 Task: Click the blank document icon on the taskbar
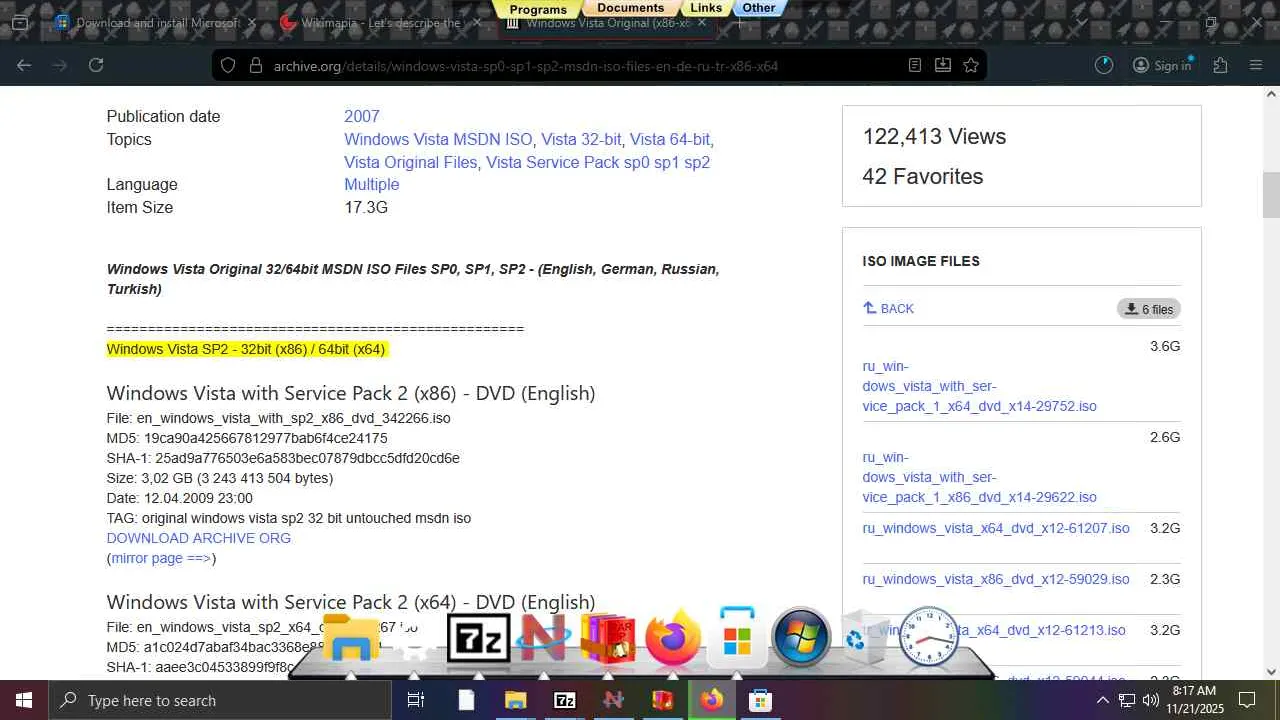point(466,700)
